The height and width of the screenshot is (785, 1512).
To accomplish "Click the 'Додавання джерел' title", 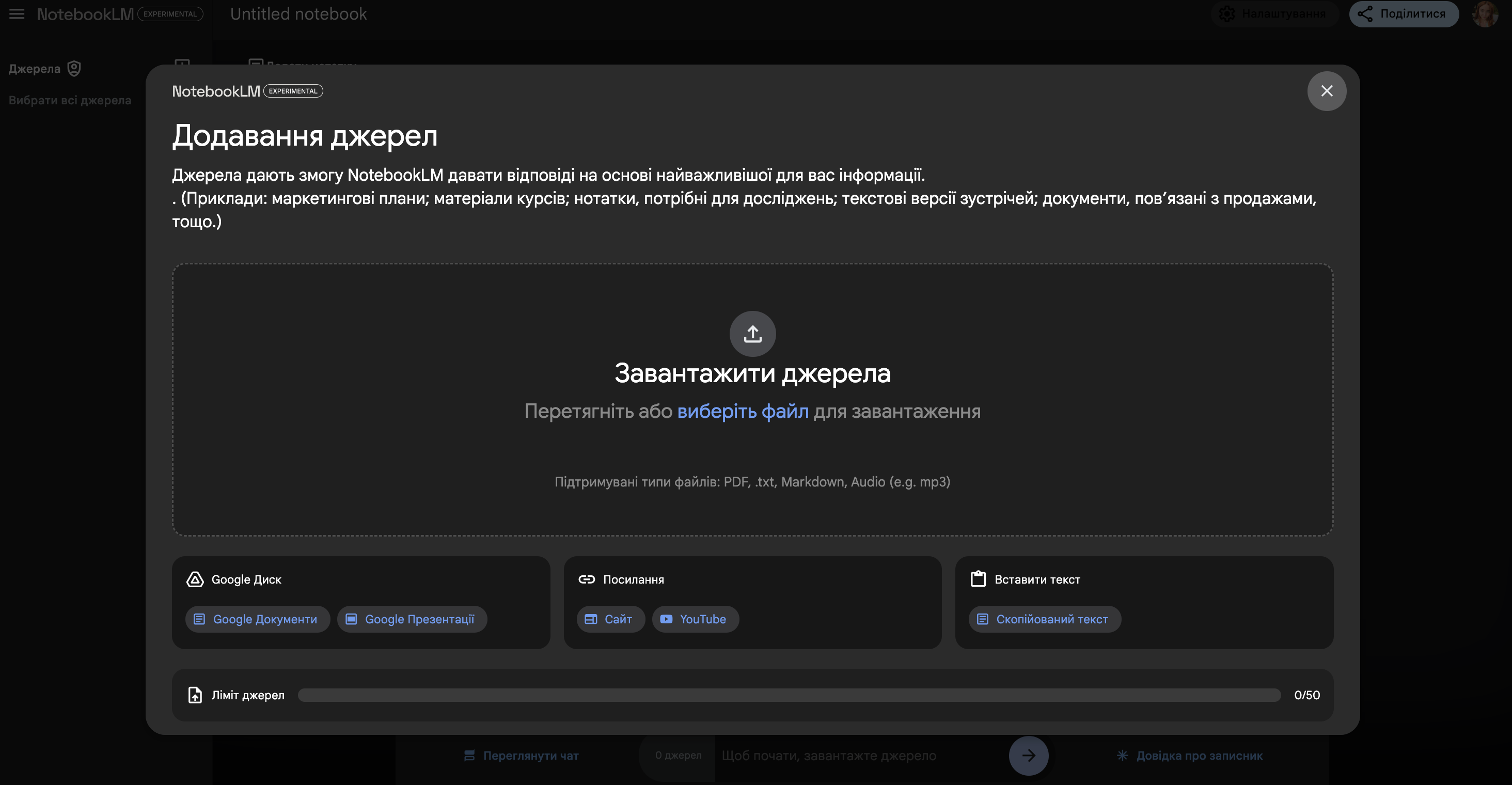I will pyautogui.click(x=305, y=136).
